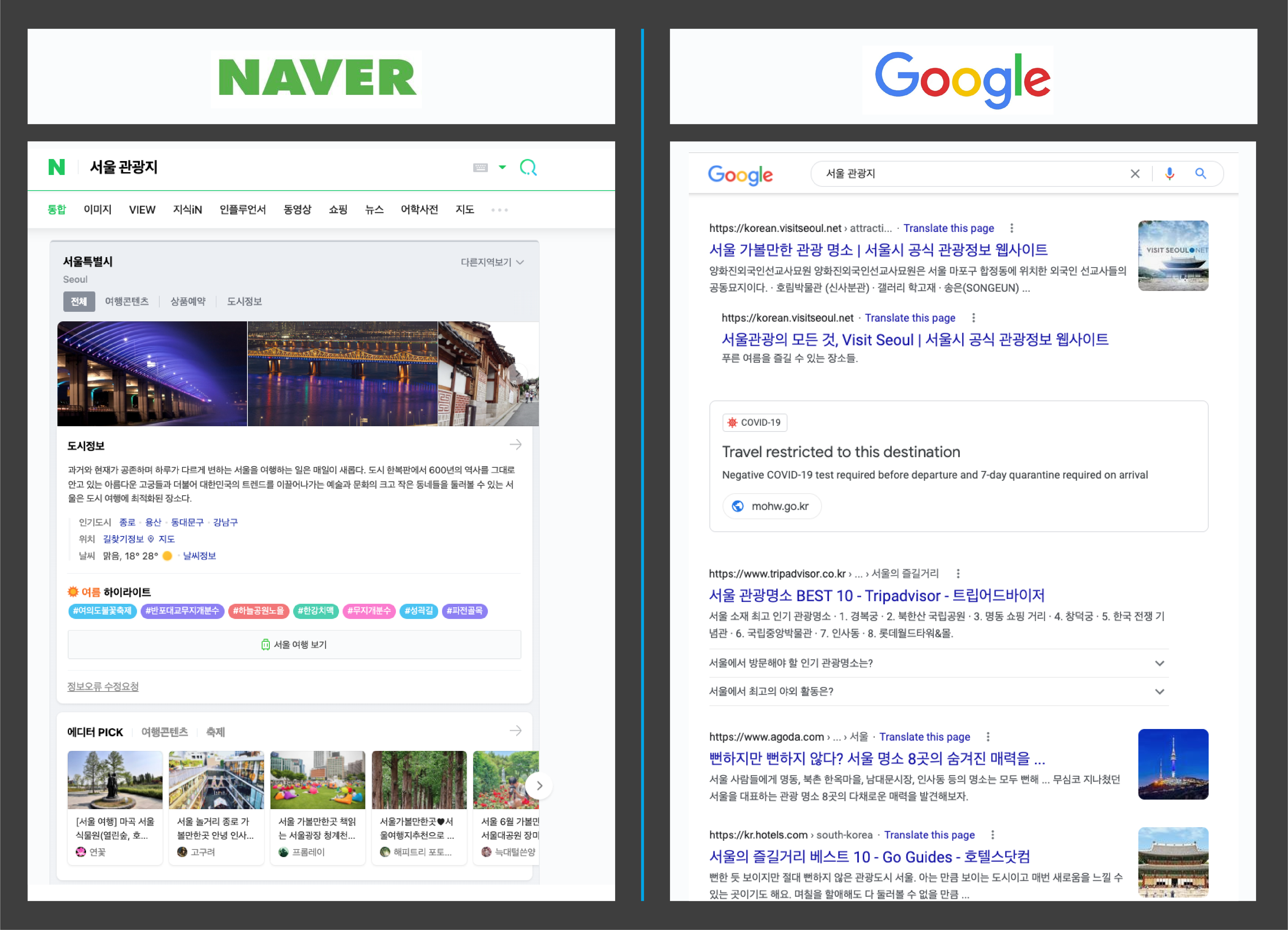The image size is (1288, 930).
Task: Open the hanok village alley photo
Action: click(488, 374)
